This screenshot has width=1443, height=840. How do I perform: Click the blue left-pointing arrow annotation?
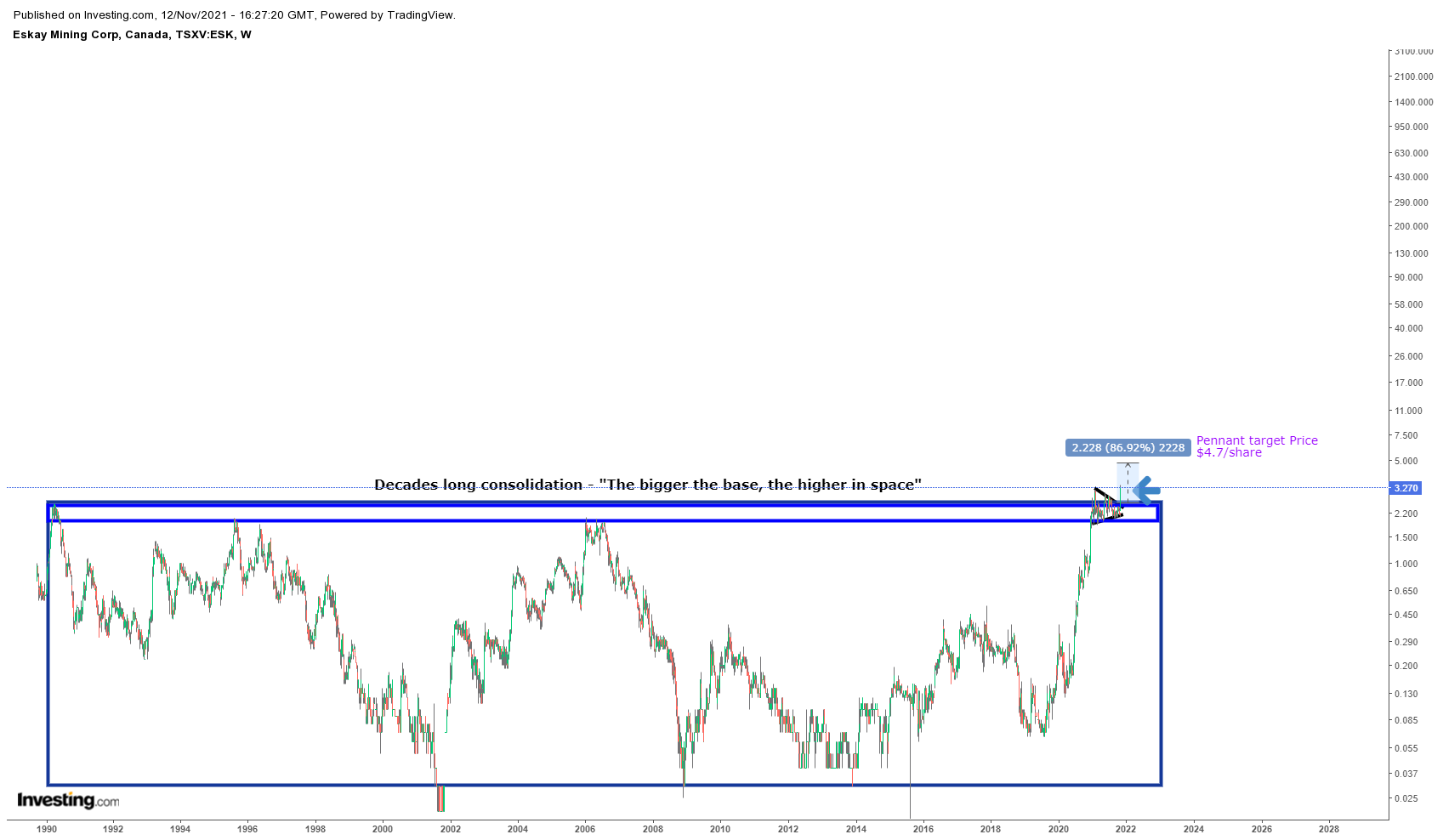[x=1147, y=490]
